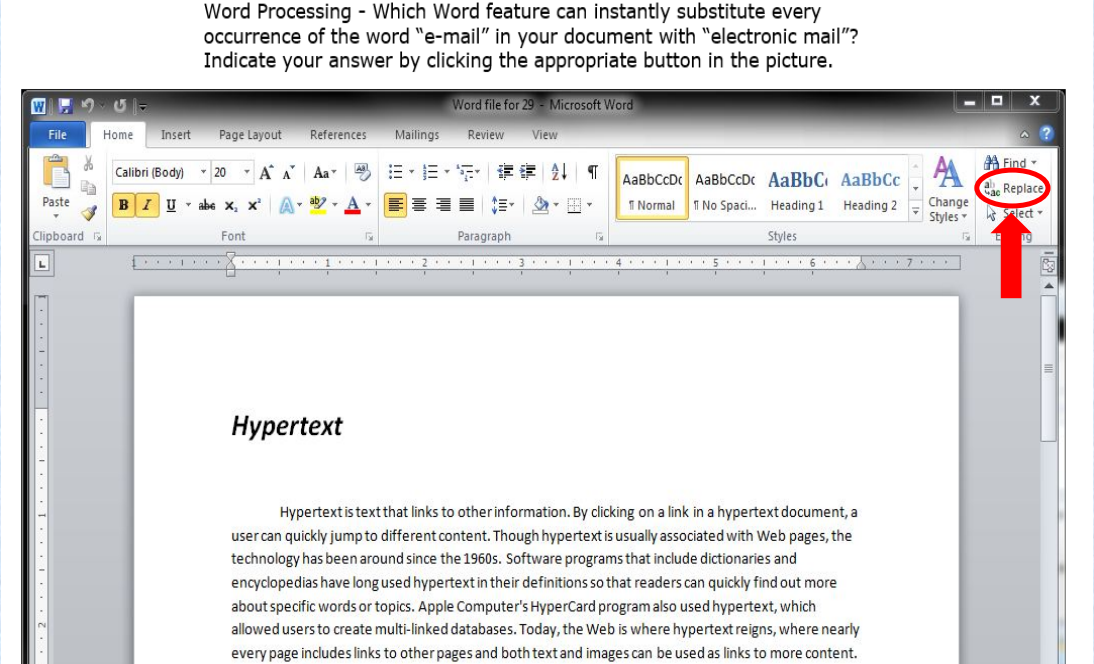Click Shrink Font icon
1094x664 pixels.
click(x=289, y=172)
